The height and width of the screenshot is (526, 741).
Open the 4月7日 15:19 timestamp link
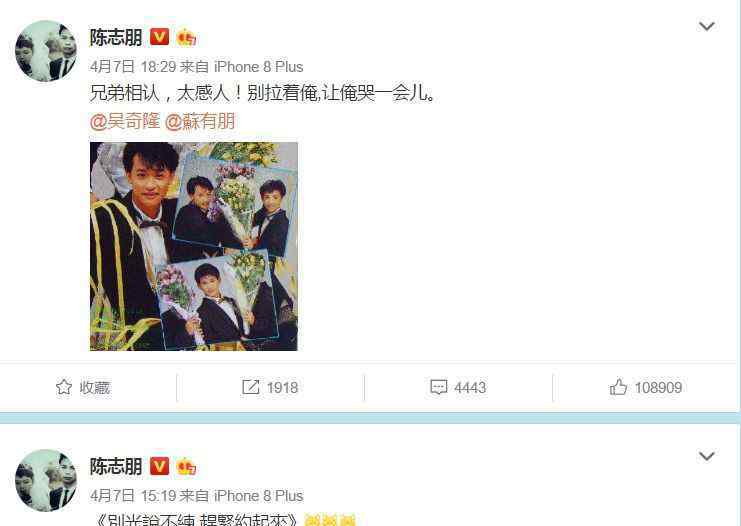click(133, 496)
